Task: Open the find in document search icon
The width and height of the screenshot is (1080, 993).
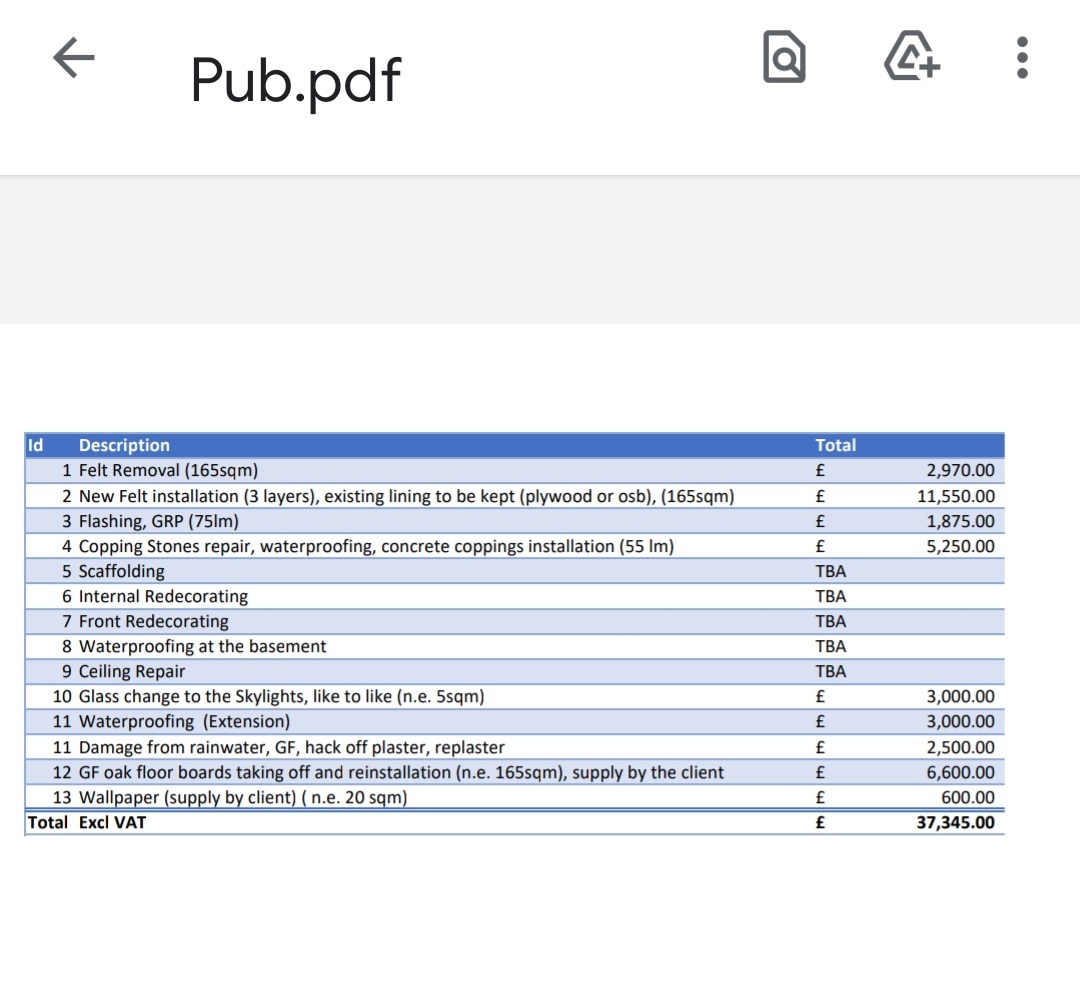Action: point(784,57)
